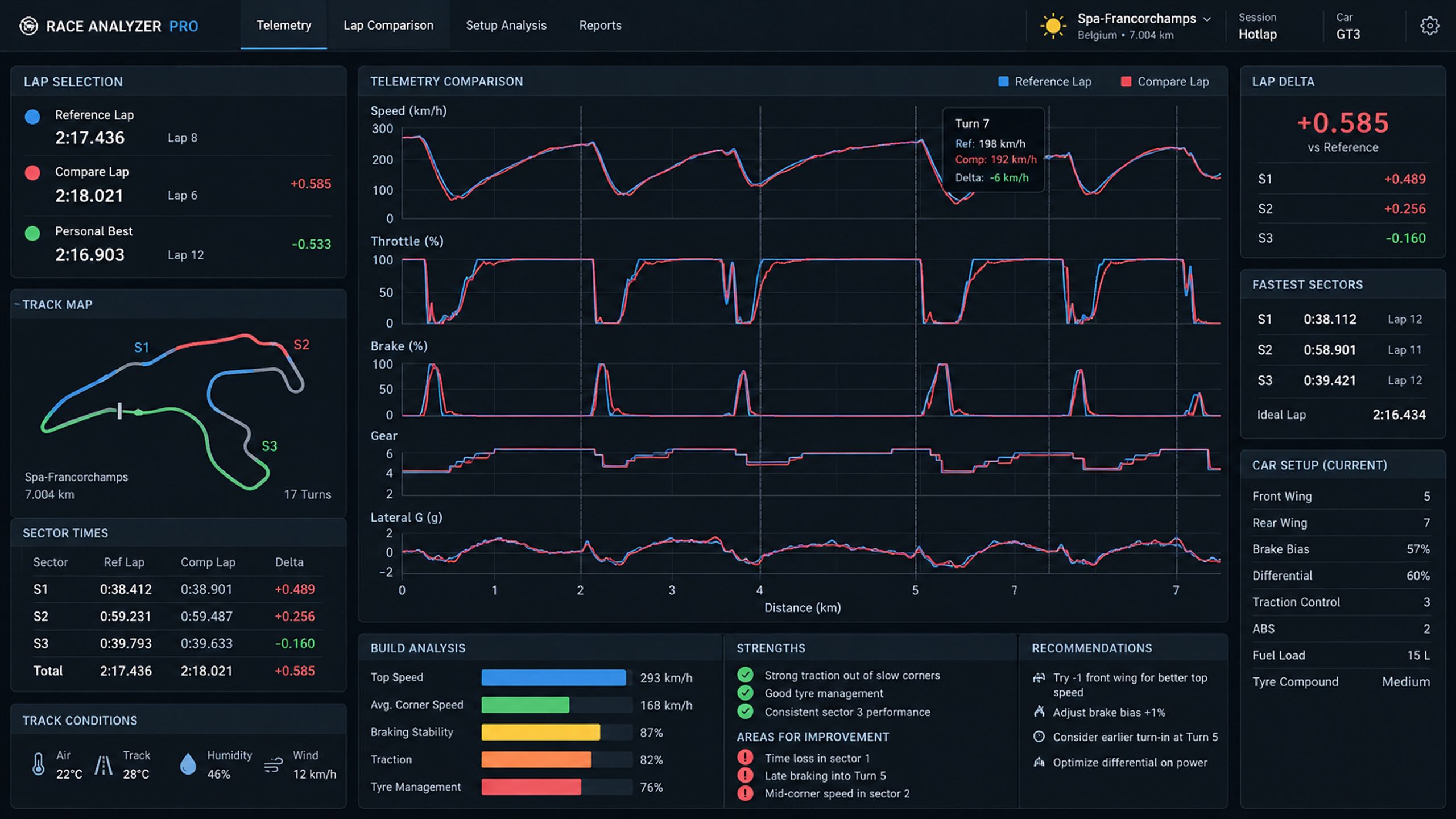Click the Braking Stability yellow bar

click(540, 732)
